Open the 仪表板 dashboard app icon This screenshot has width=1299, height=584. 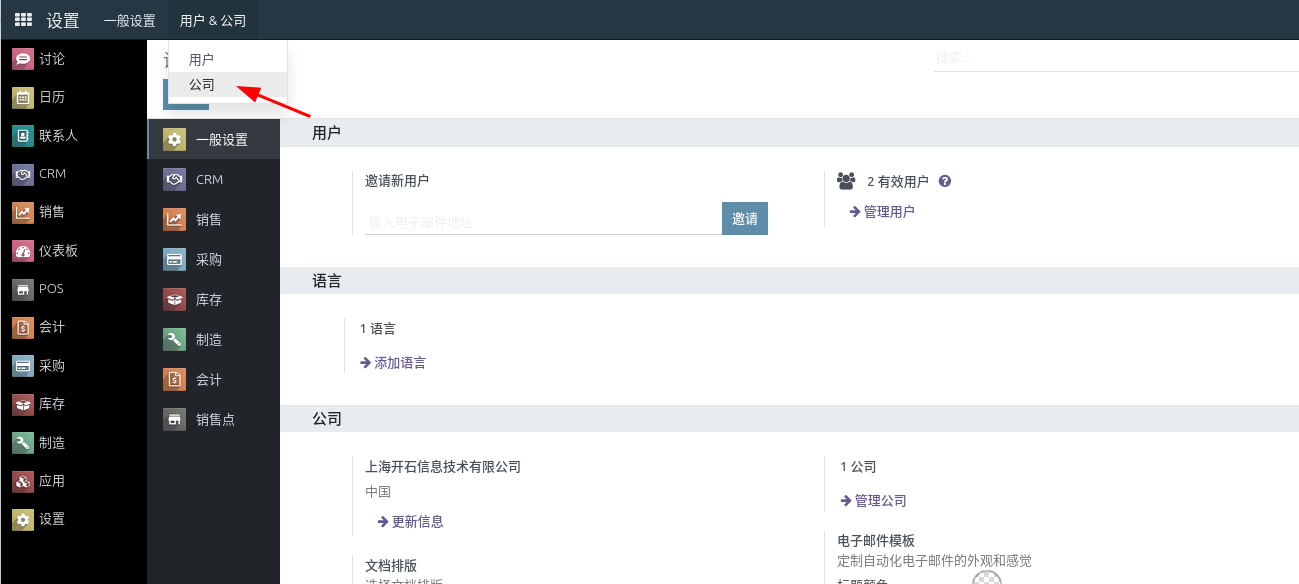point(23,251)
